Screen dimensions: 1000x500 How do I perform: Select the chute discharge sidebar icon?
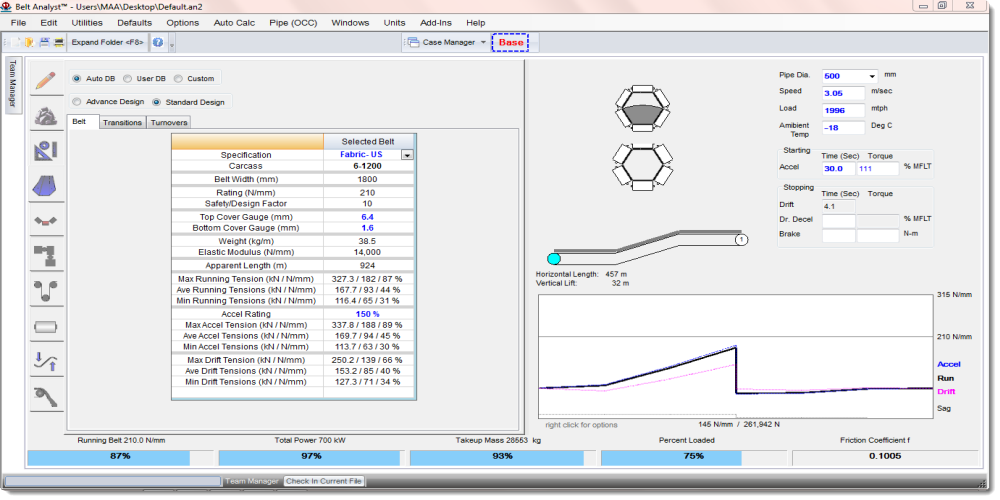click(x=46, y=397)
